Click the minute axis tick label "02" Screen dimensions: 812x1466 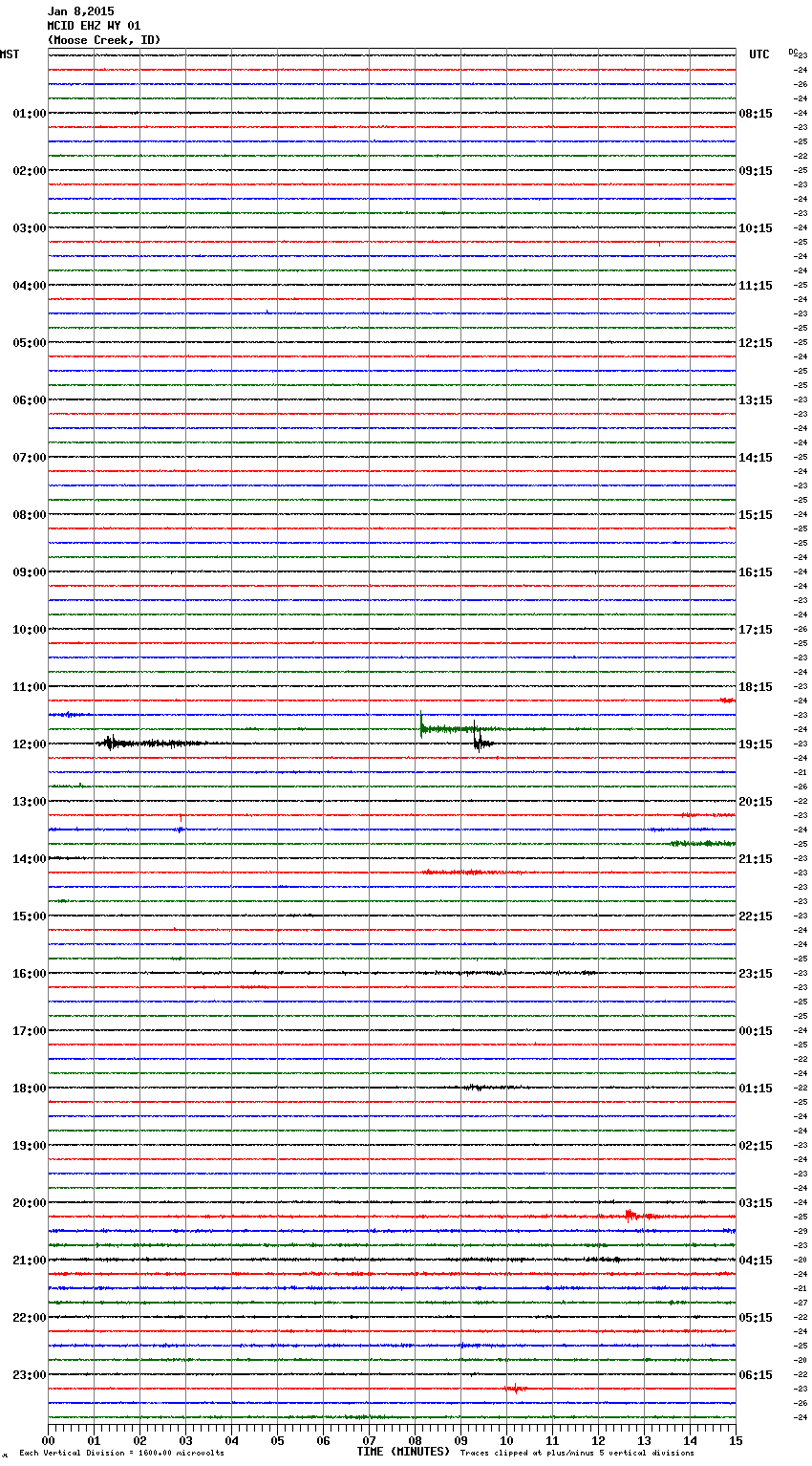pos(139,1440)
